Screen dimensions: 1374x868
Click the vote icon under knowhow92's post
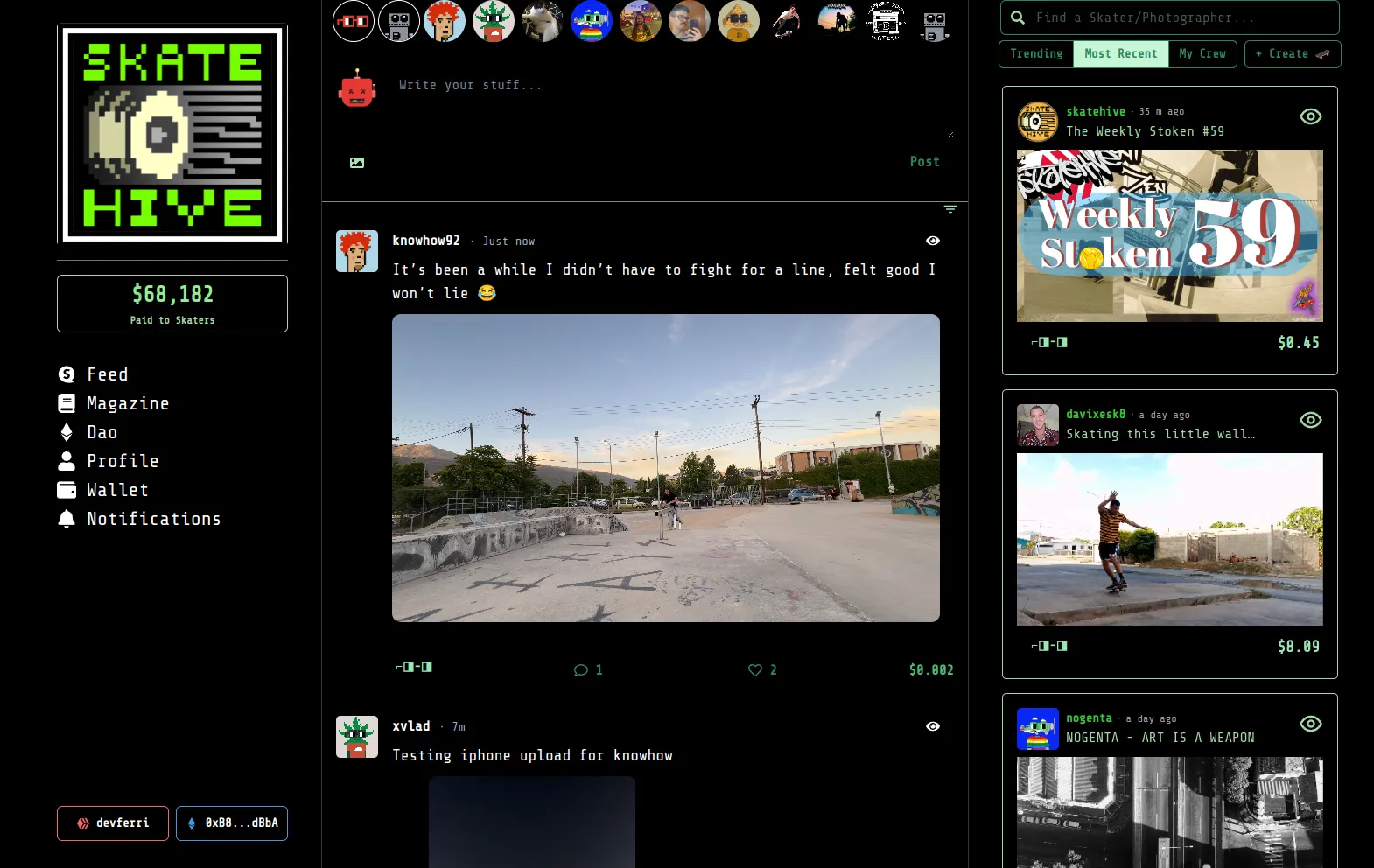[414, 667]
